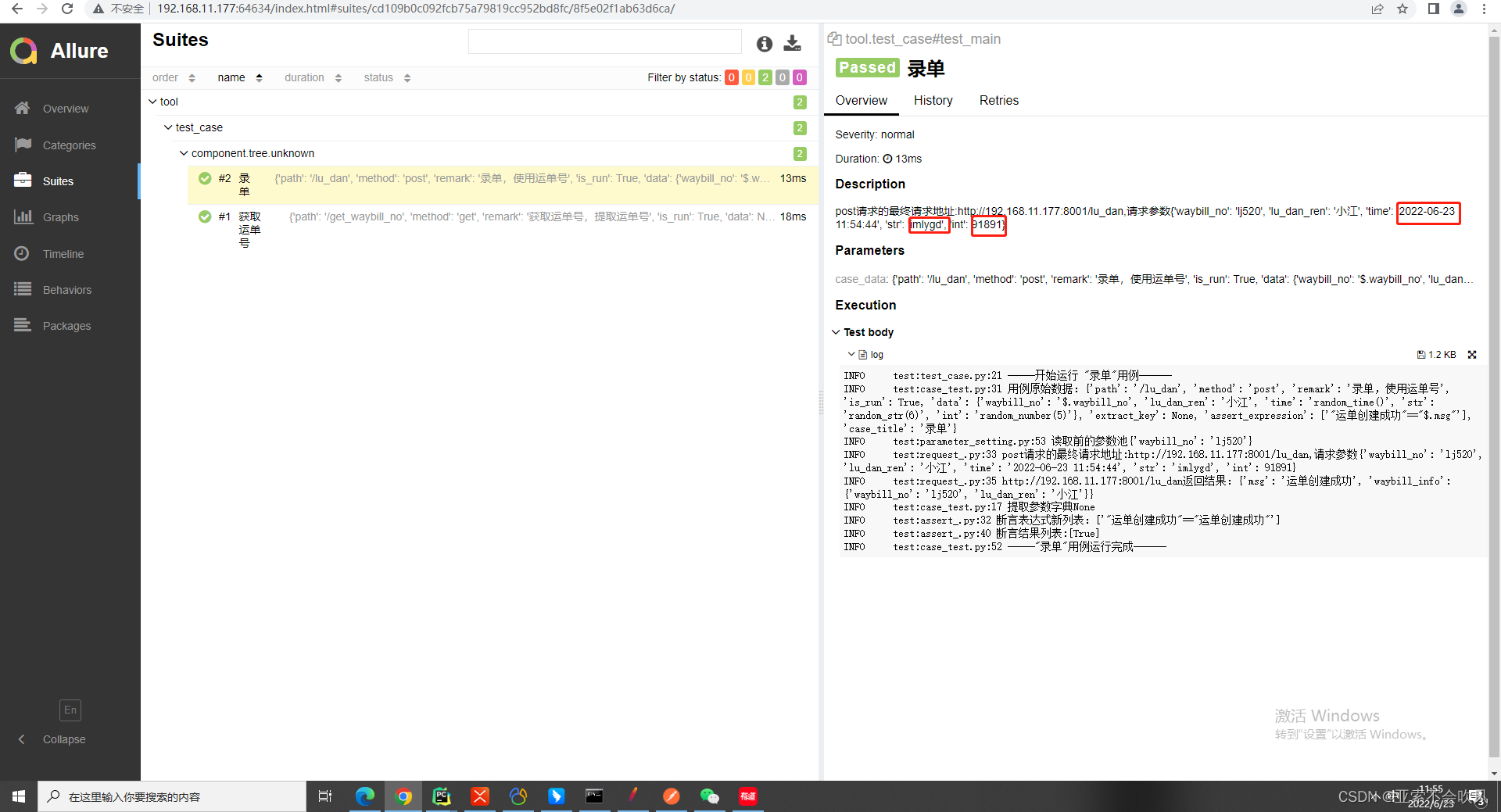The width and height of the screenshot is (1501, 812).
Task: Sort suites by status
Action: (387, 77)
